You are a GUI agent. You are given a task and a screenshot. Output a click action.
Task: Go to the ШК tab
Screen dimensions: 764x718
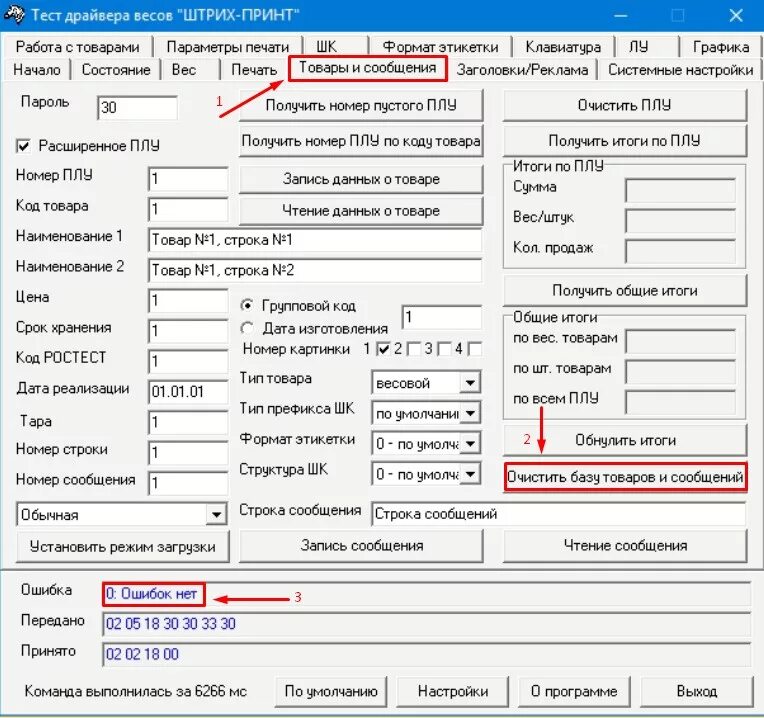[x=335, y=47]
